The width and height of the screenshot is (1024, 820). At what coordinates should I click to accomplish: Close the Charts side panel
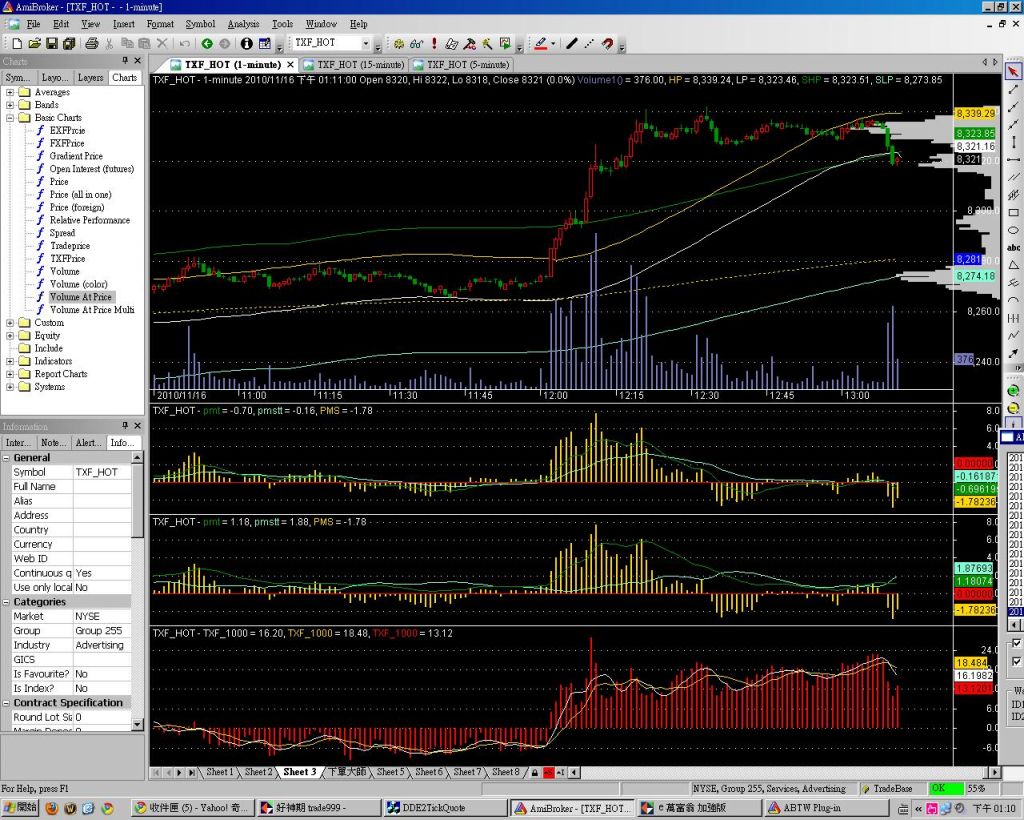(137, 61)
